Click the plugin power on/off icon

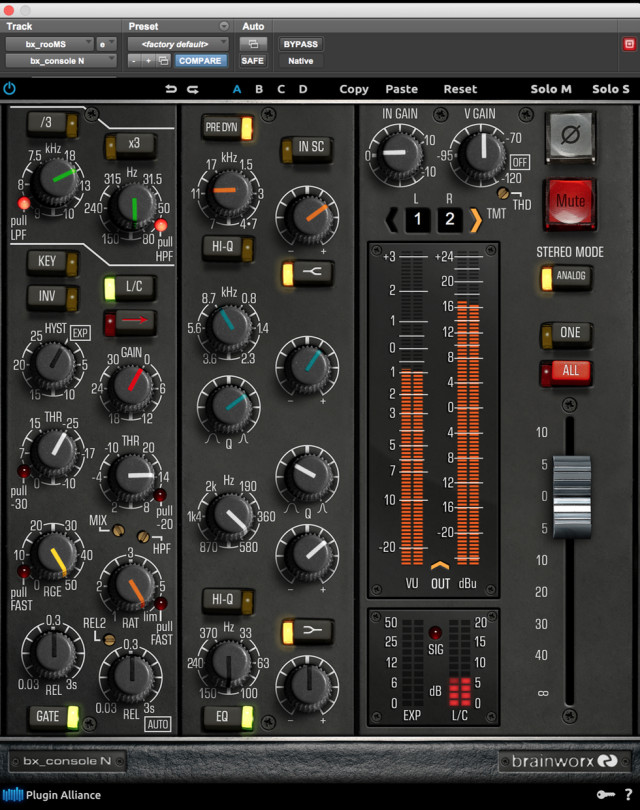tap(10, 89)
